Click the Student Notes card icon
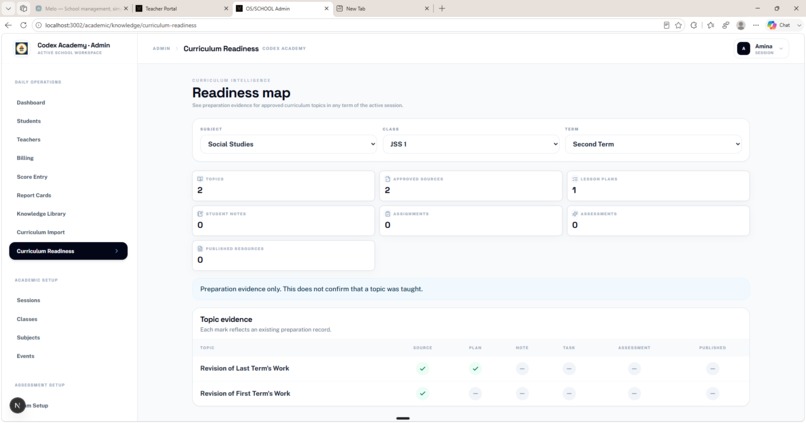 coord(200,214)
